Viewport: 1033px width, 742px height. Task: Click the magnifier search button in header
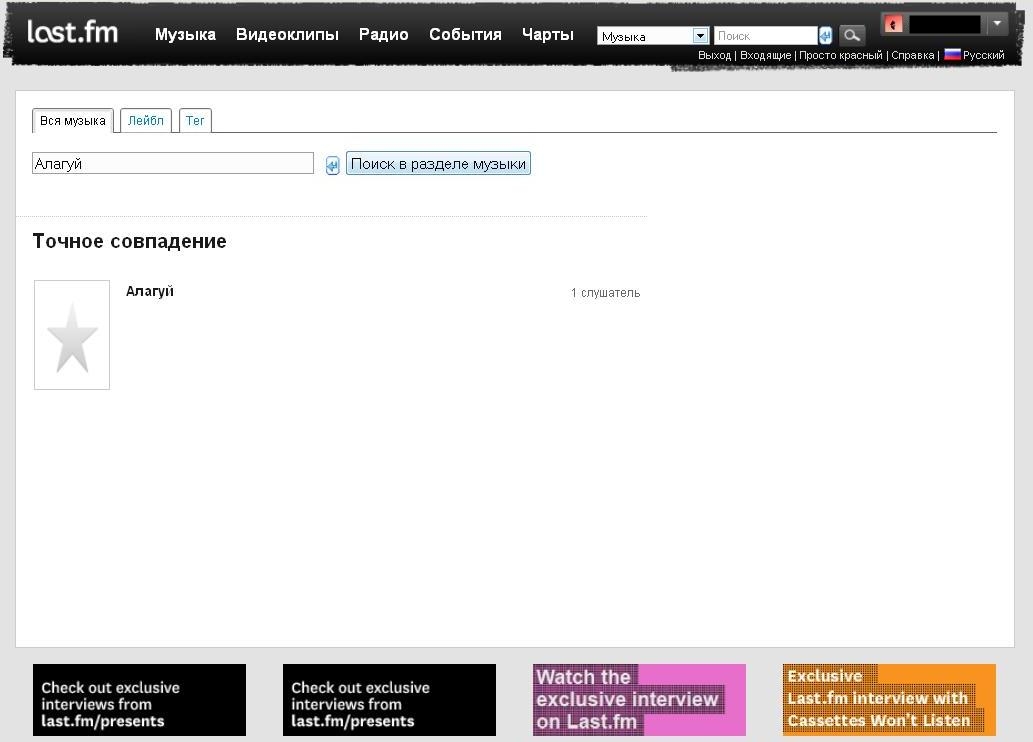851,35
